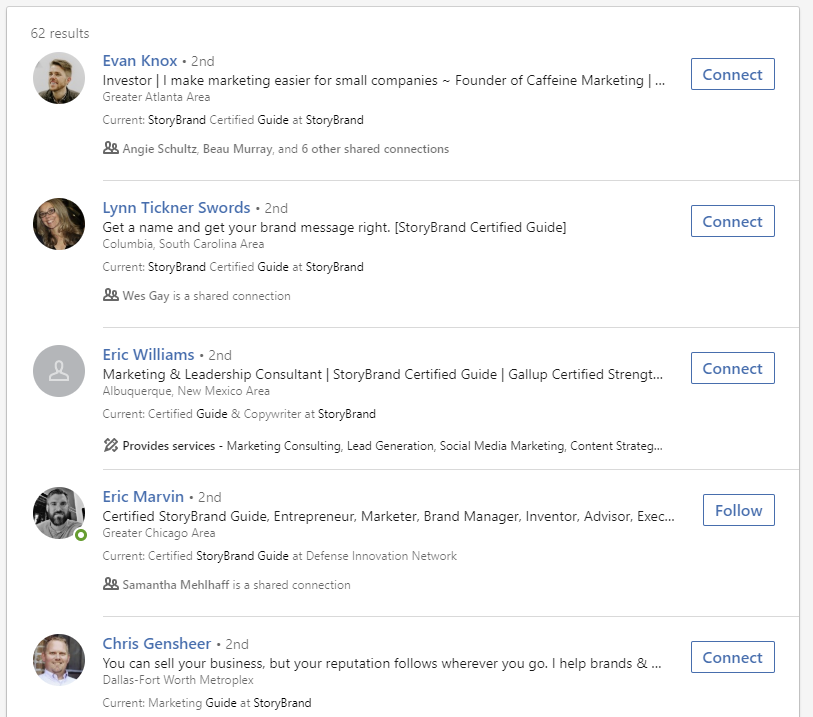Open Evan Knox's profile photo
Image resolution: width=813 pixels, height=717 pixels.
pyautogui.click(x=59, y=78)
